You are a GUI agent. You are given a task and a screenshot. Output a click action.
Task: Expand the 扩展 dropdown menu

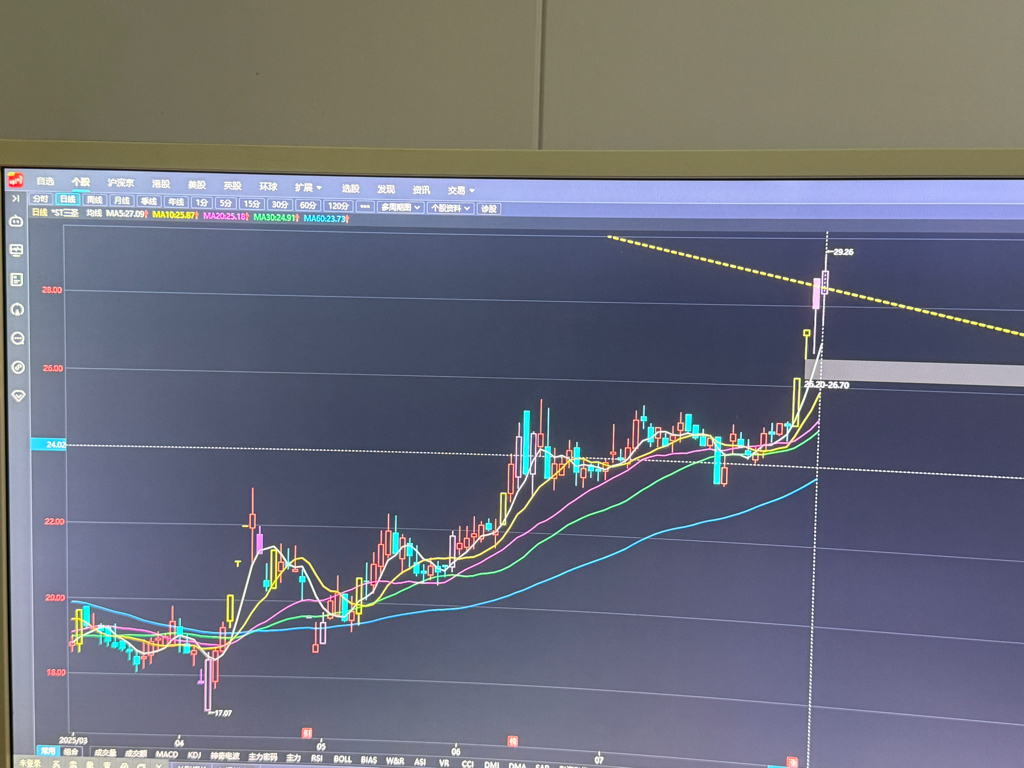(x=308, y=187)
